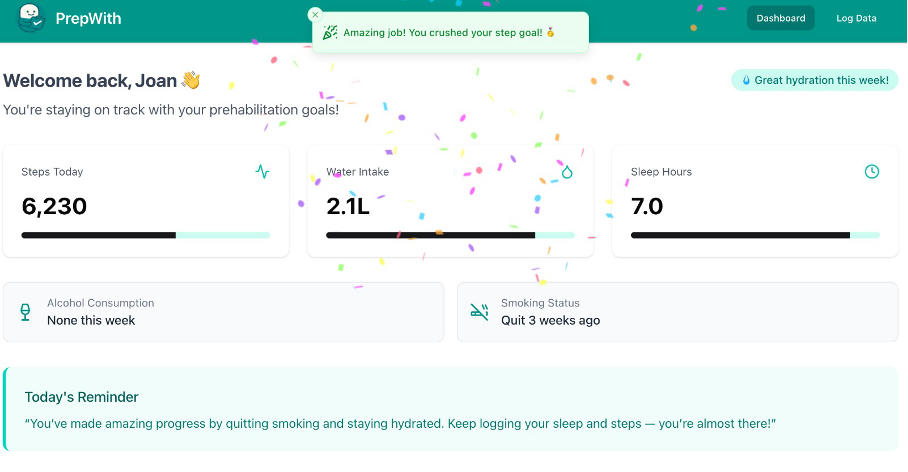Click the Today's Reminder message panel

point(450,410)
